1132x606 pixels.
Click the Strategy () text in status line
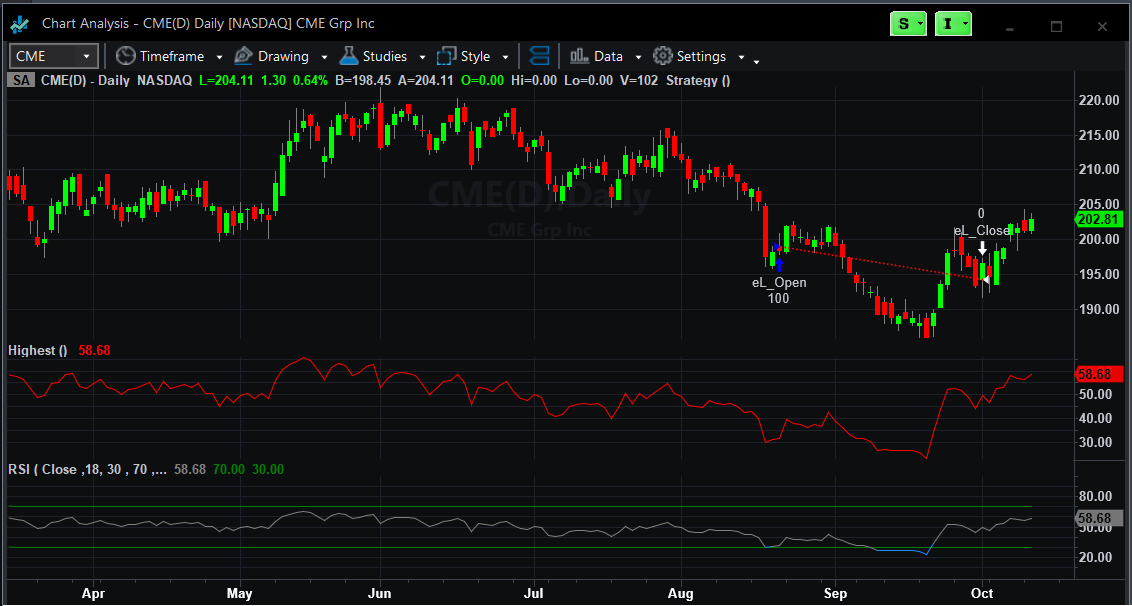pos(698,81)
